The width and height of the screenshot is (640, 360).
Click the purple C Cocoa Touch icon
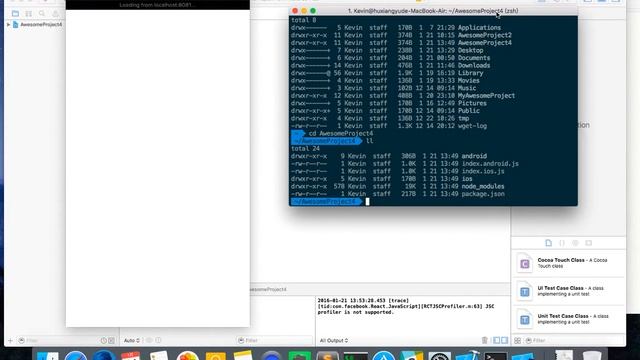pos(524,264)
